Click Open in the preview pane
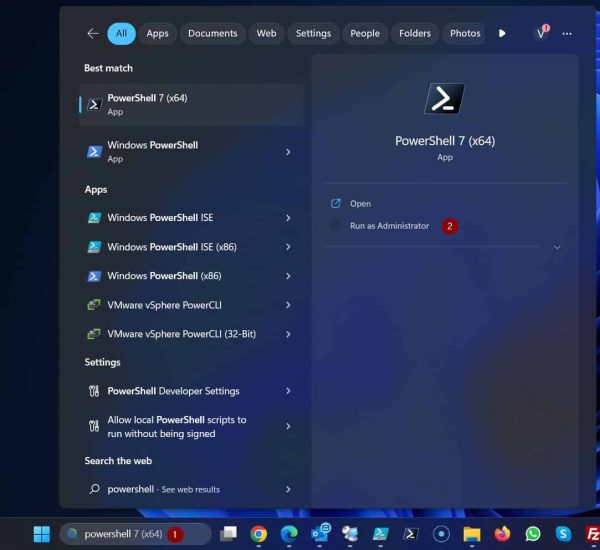This screenshot has height=550, width=600. coord(360,204)
